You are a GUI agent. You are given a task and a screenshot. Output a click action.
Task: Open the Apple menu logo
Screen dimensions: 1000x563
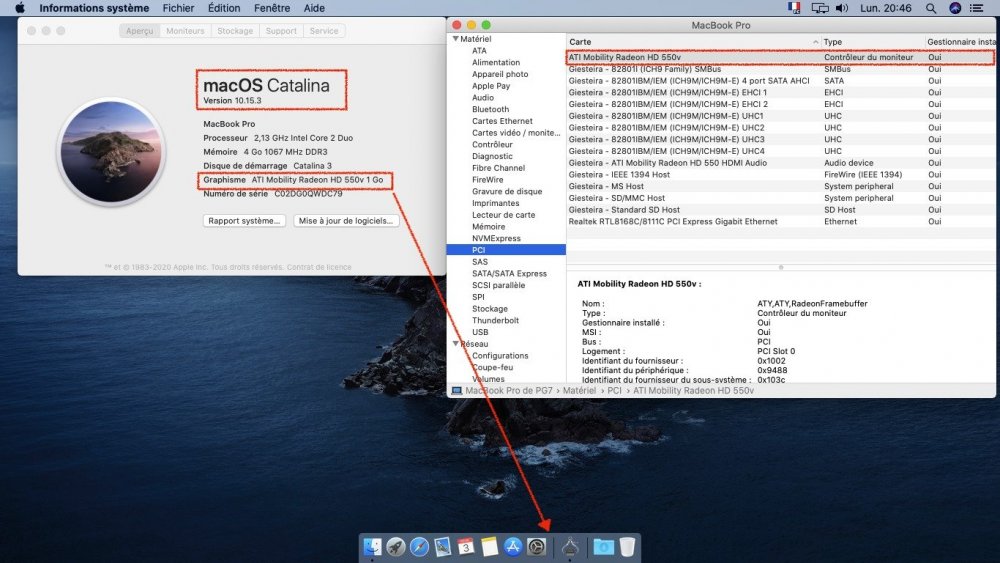click(20, 8)
